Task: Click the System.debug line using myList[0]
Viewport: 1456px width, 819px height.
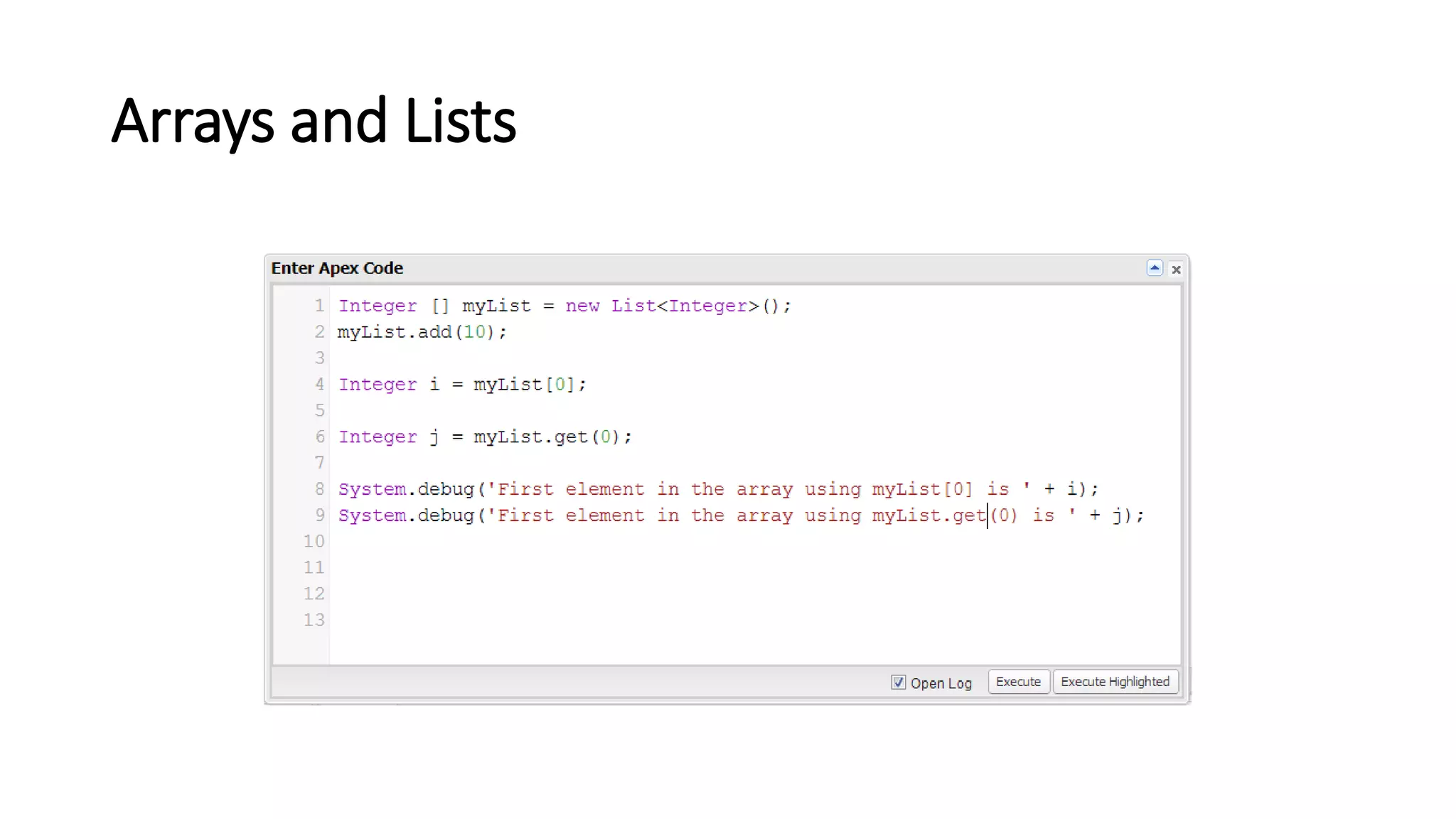Action: pos(718,489)
